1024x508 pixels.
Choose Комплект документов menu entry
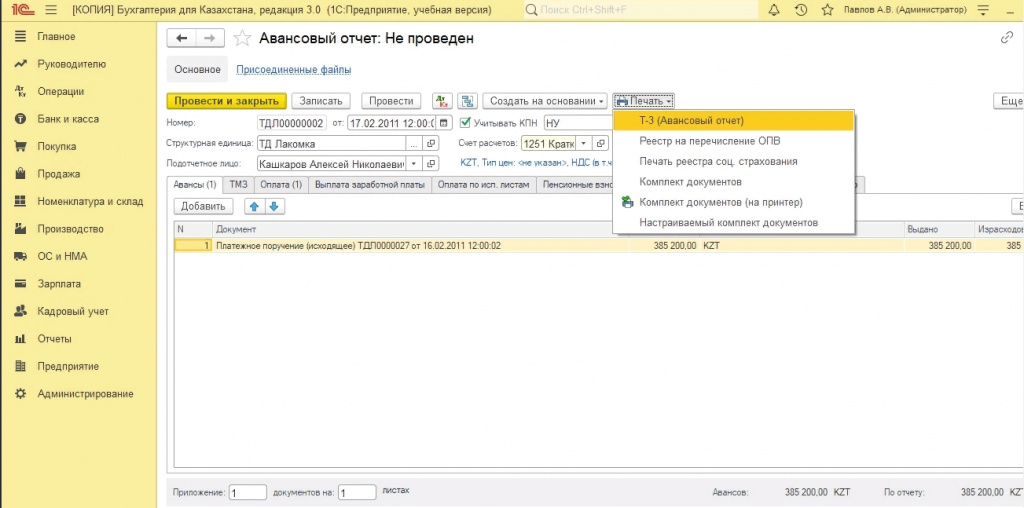coord(734,182)
